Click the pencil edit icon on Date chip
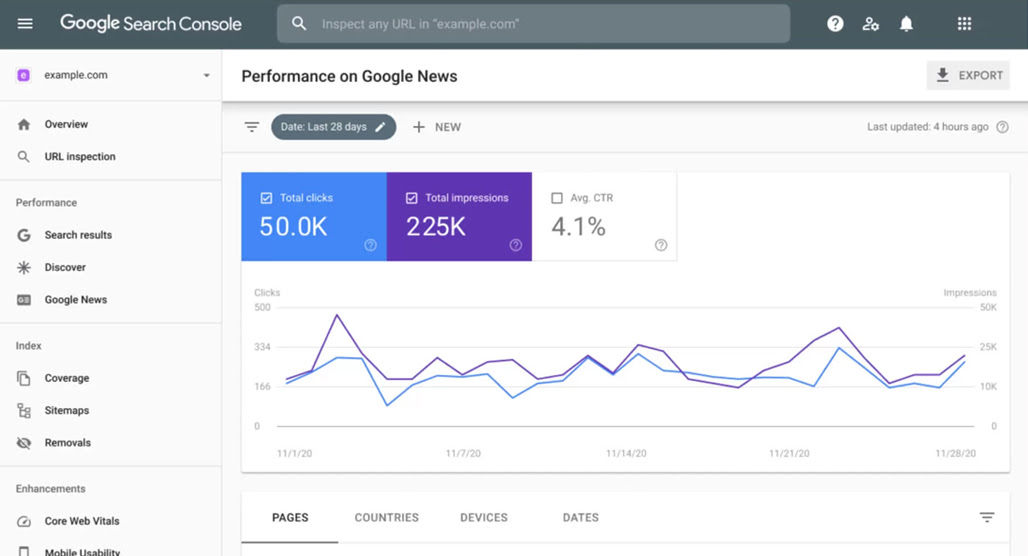Viewport: 1028px width, 556px height. point(380,127)
